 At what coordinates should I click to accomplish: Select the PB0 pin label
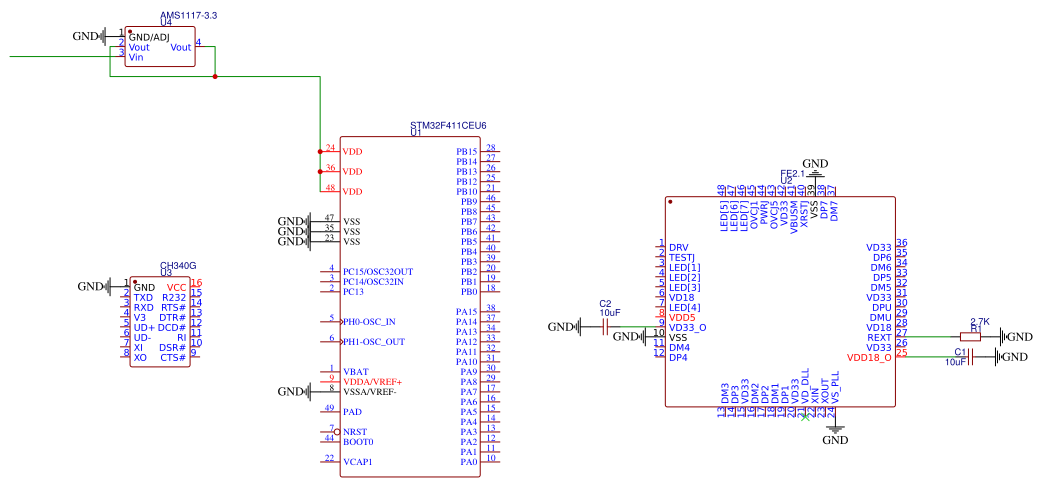pos(469,291)
